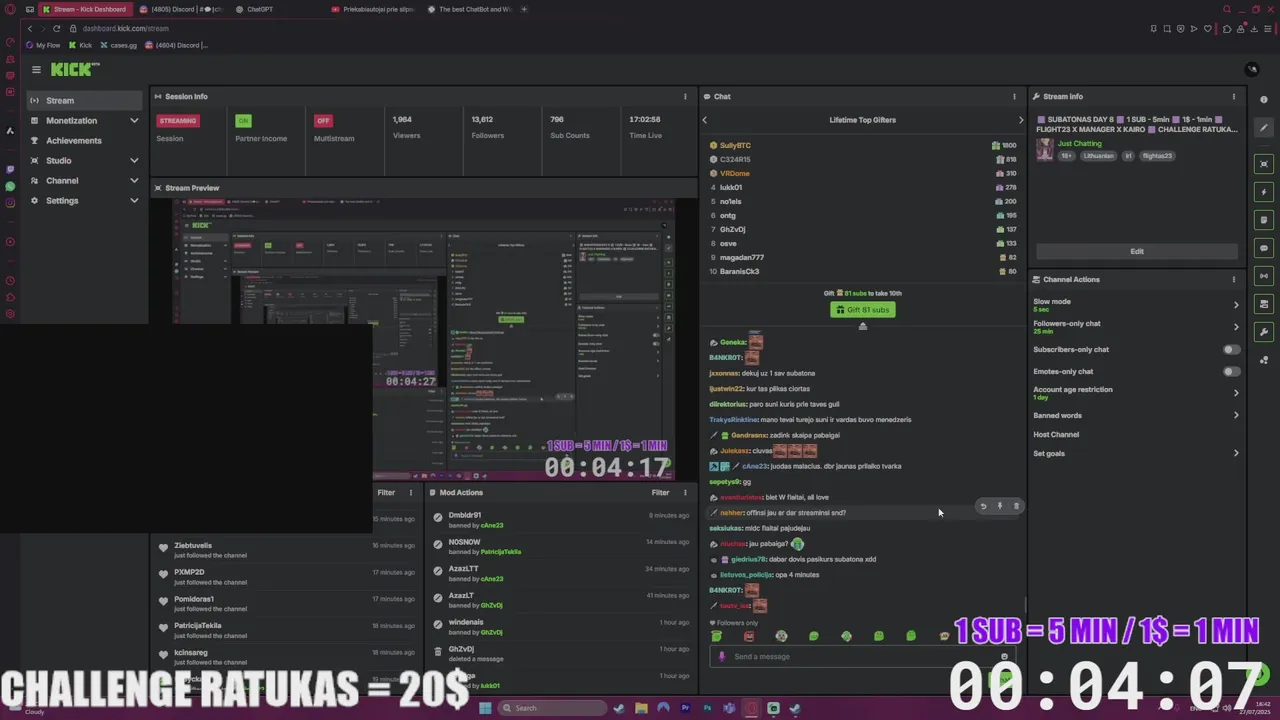Open Set goals settings
The image size is (1280, 720).
point(1136,454)
